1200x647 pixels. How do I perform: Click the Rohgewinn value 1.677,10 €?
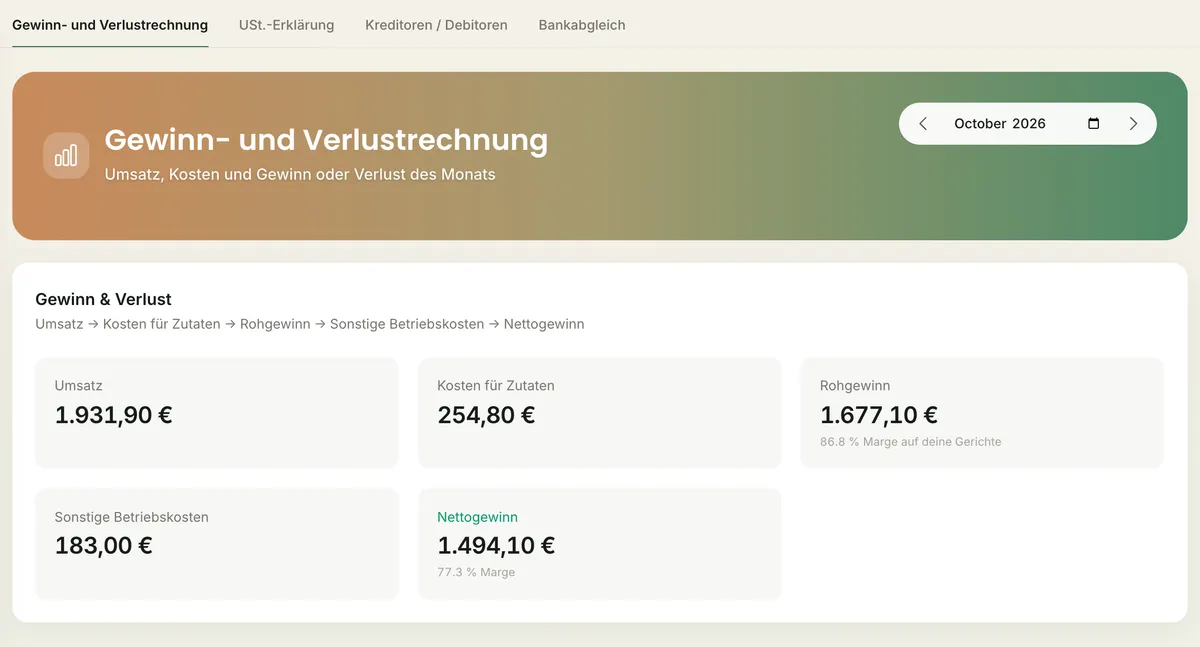[x=879, y=415]
